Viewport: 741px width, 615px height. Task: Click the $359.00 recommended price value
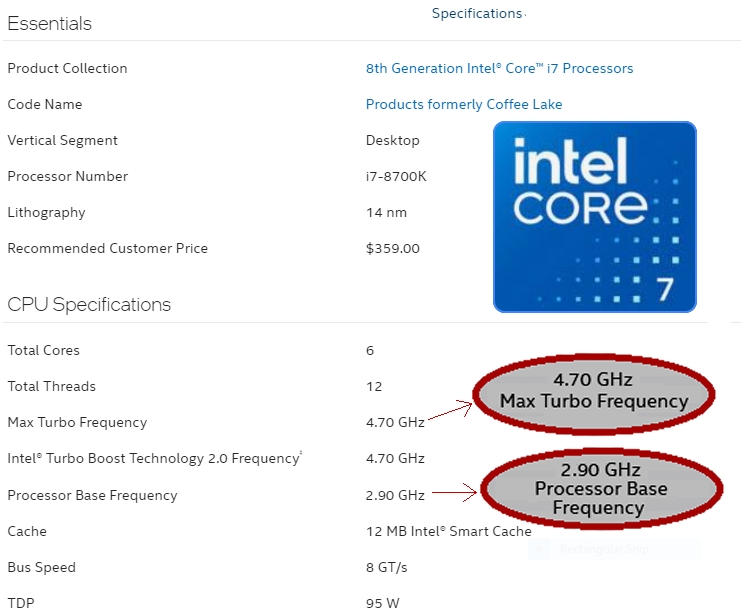(392, 248)
